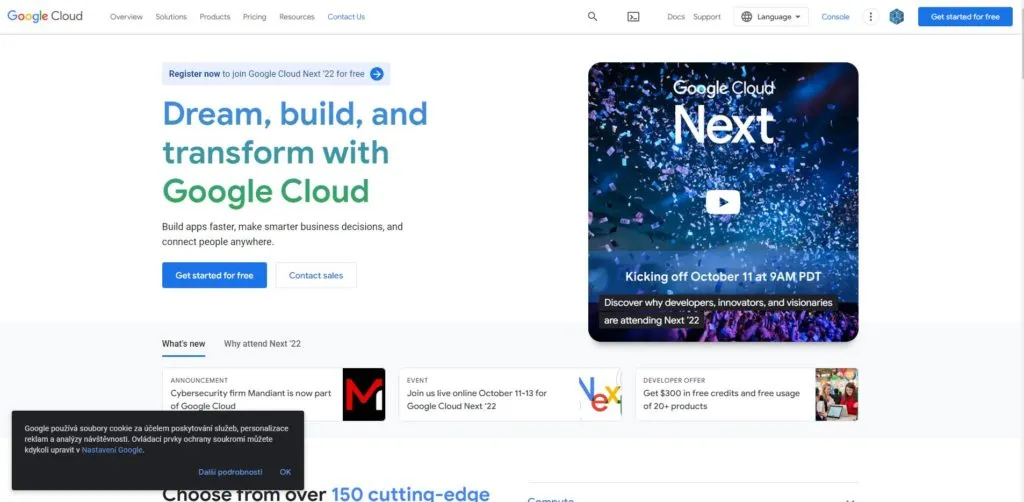
Task: Click the Mandiant M logo thumbnail
Action: point(364,394)
